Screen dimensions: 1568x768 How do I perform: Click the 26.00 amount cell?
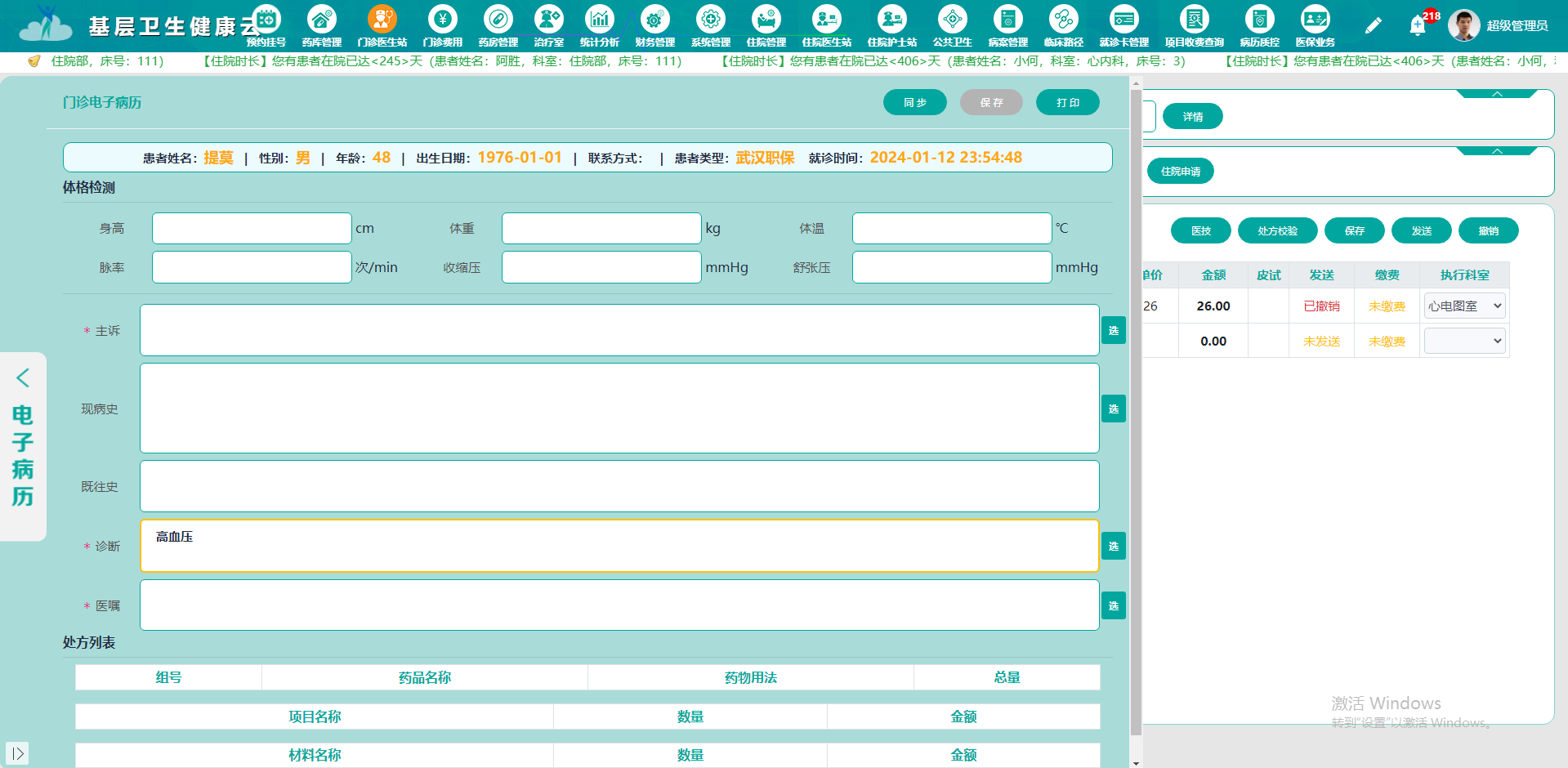point(1213,306)
